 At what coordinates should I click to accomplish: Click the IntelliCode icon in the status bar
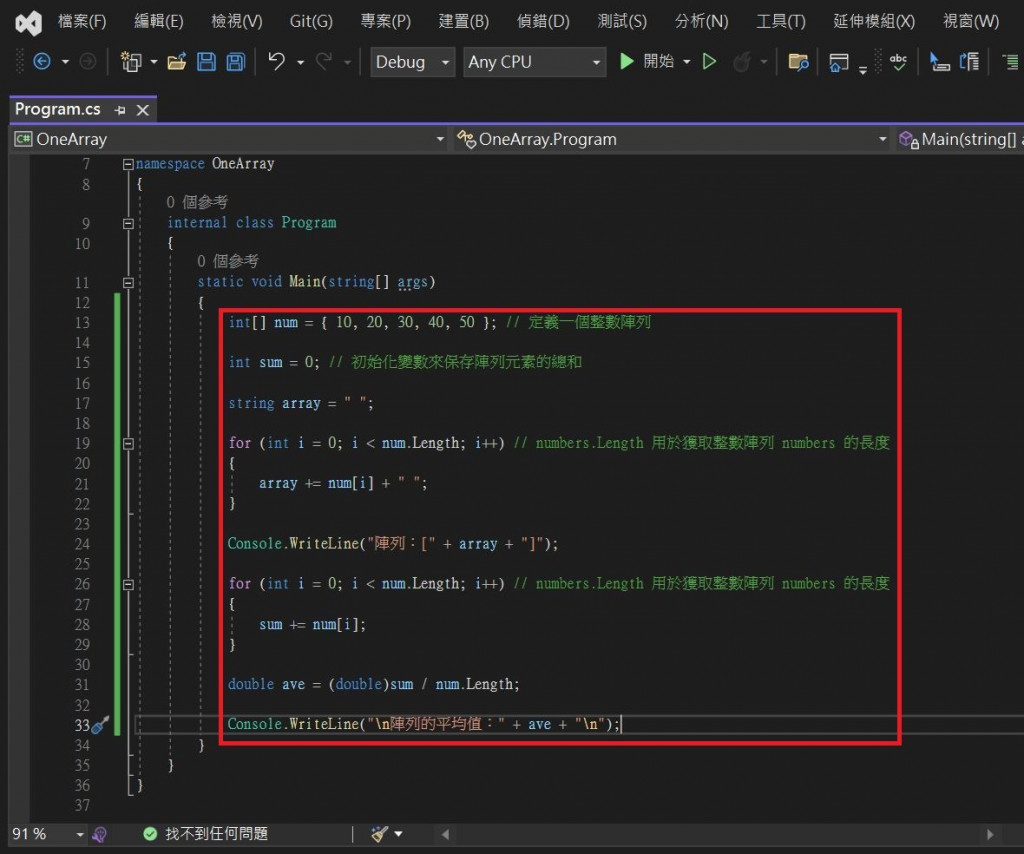[x=100, y=834]
